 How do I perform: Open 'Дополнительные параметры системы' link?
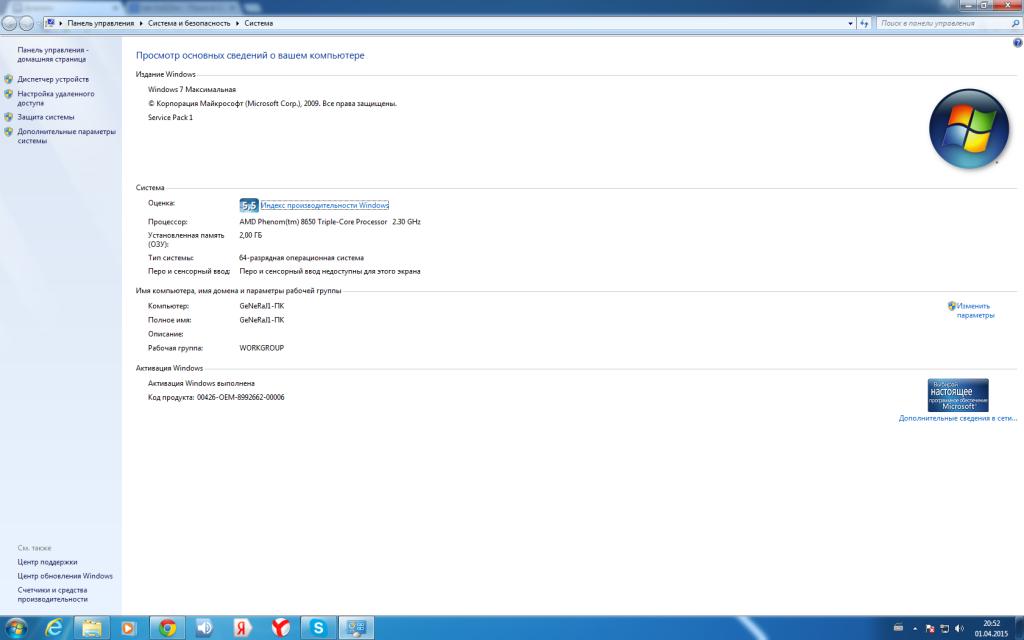[67, 136]
